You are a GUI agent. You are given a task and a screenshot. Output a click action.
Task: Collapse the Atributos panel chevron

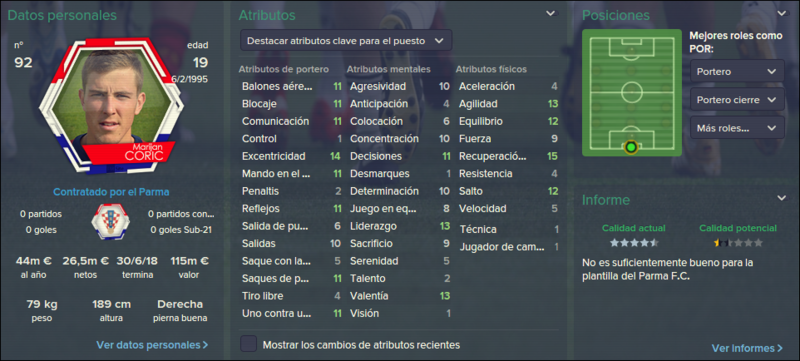[551, 14]
